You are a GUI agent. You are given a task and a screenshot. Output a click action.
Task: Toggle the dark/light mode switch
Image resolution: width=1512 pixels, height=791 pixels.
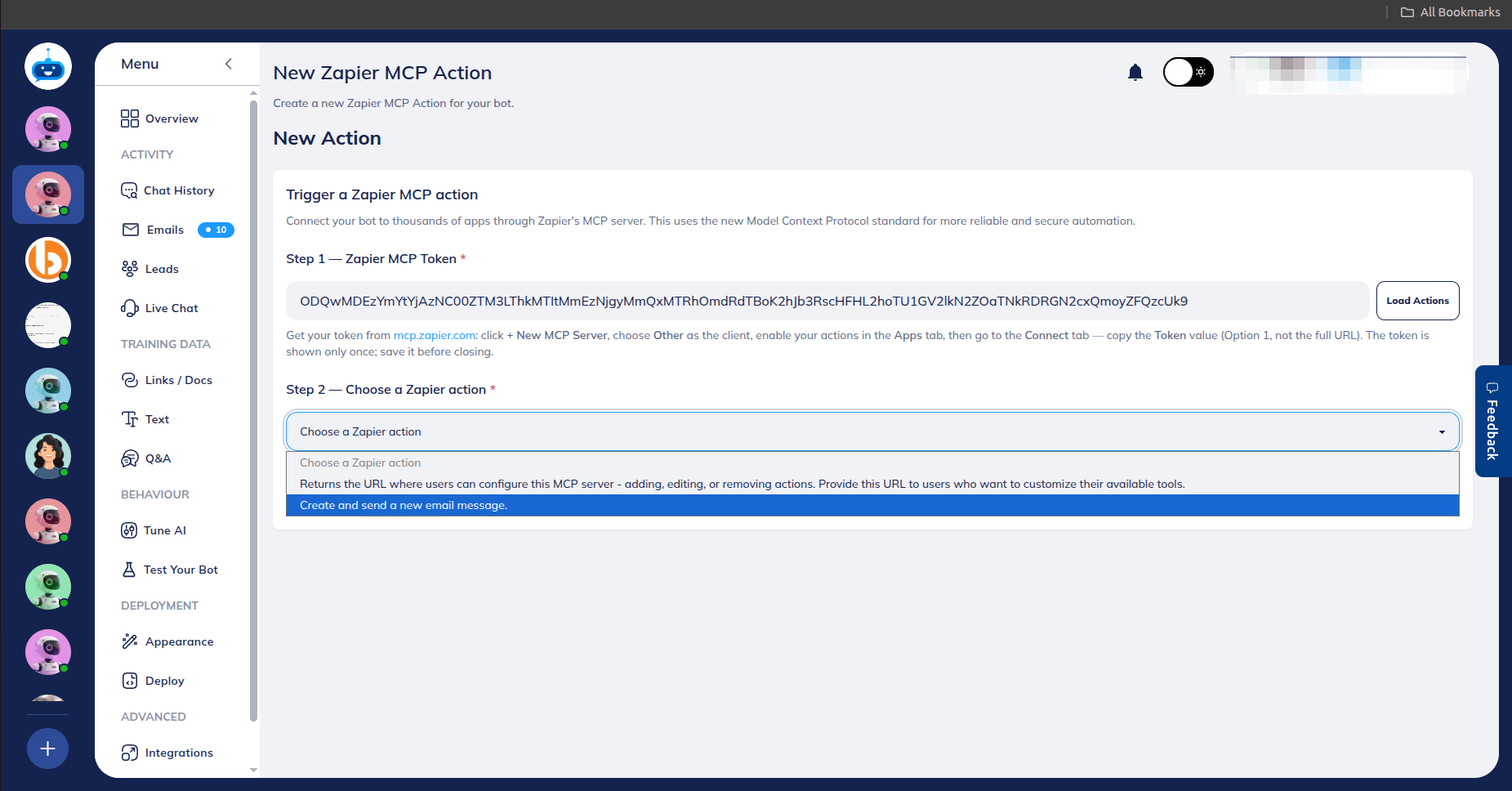(x=1189, y=72)
